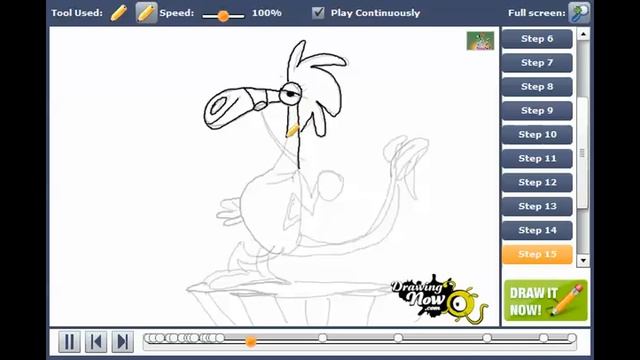Click the step list scrollbar thumb

pyautogui.click(x=582, y=153)
